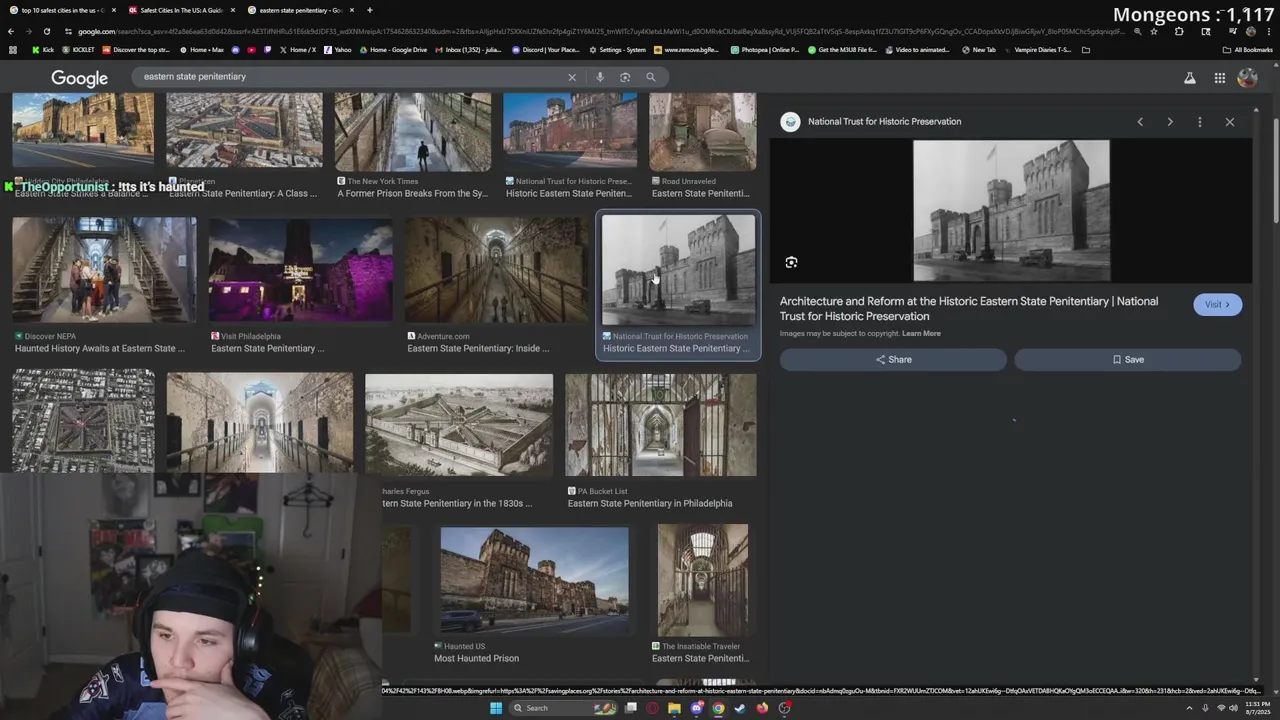Switch to top 10 safest cities tab

(x=62, y=10)
